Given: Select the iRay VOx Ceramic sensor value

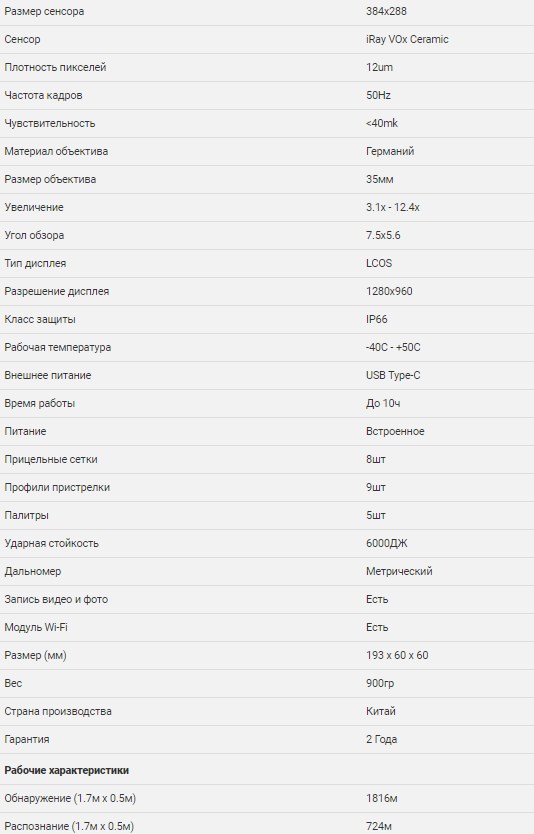Looking at the screenshot, I should (407, 39).
